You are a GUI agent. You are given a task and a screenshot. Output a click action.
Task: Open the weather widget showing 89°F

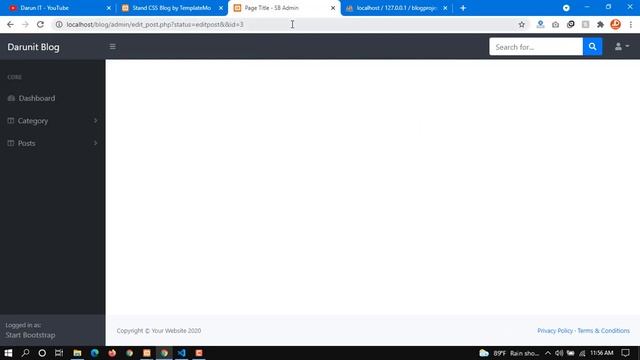pyautogui.click(x=509, y=353)
